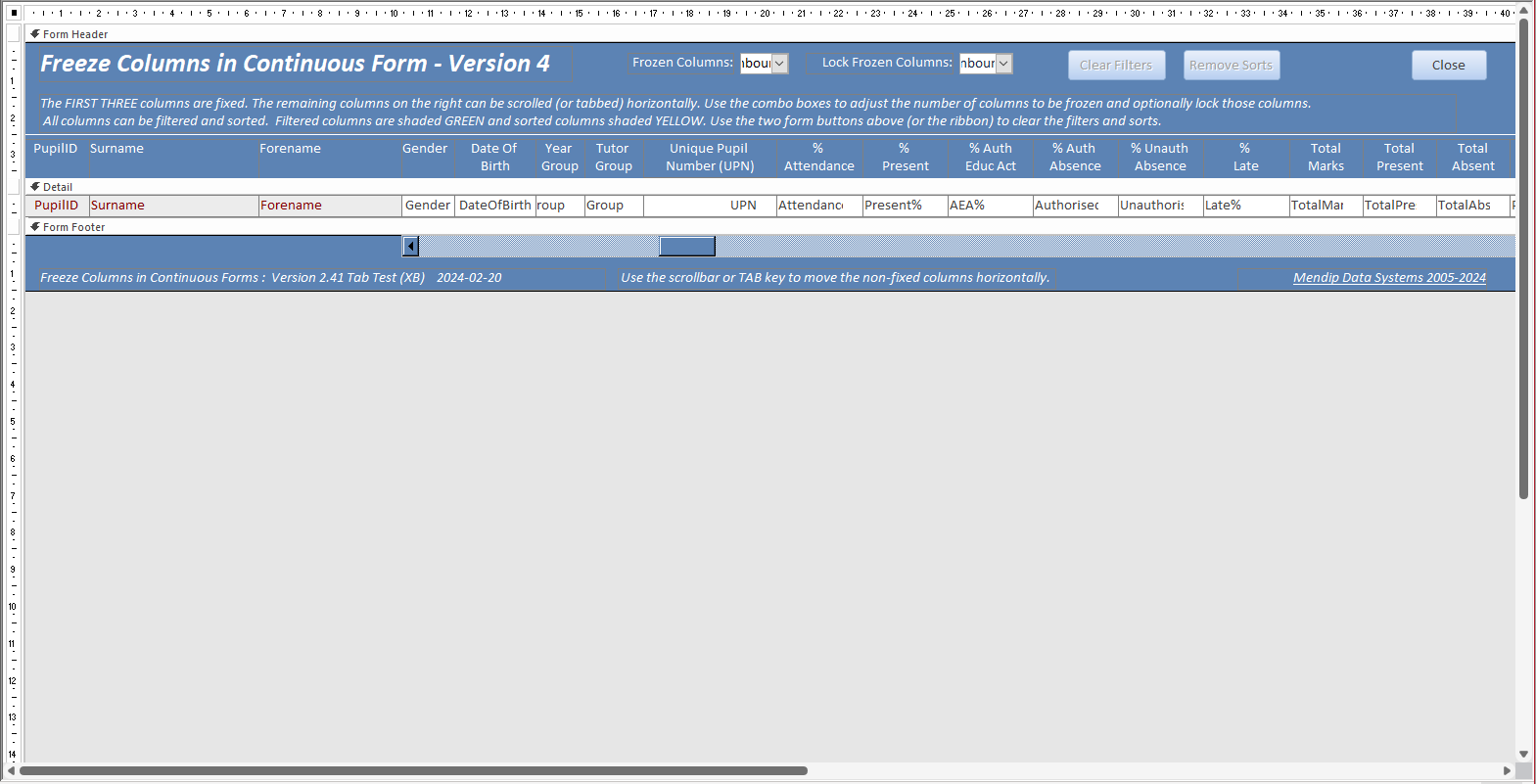Select the Total Present header label

[1400, 158]
